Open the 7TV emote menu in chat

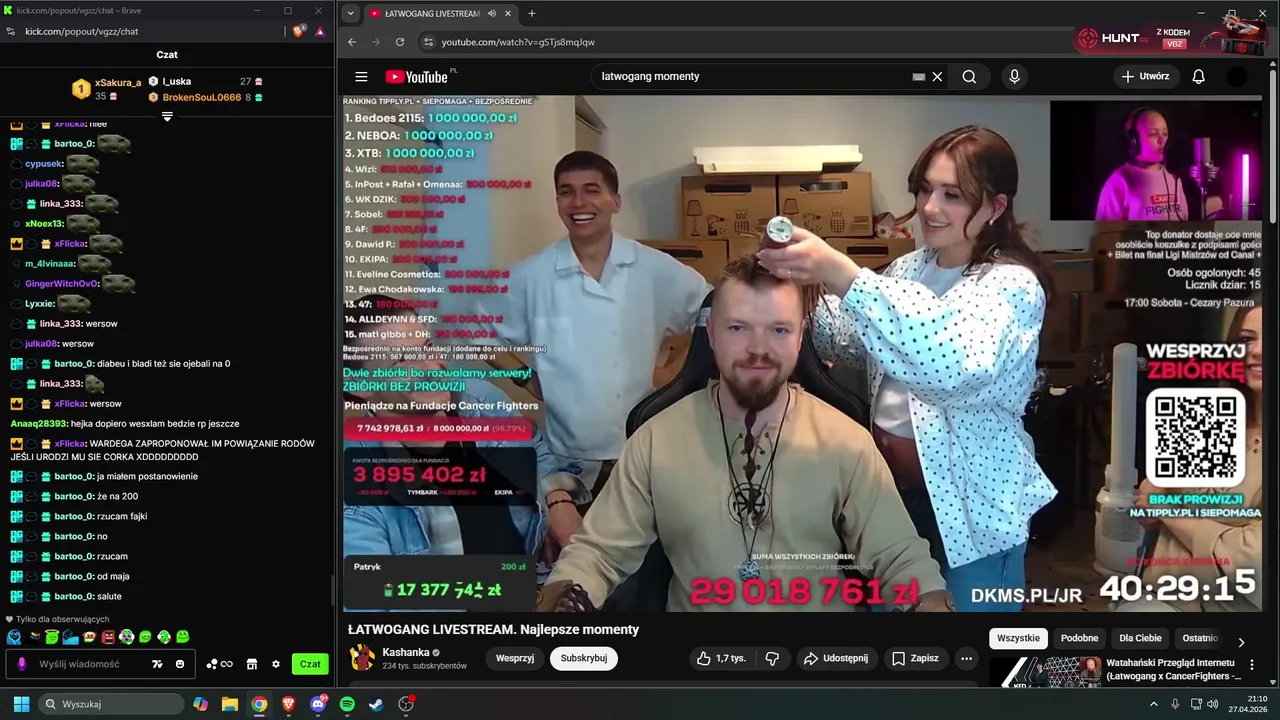[x=157, y=664]
